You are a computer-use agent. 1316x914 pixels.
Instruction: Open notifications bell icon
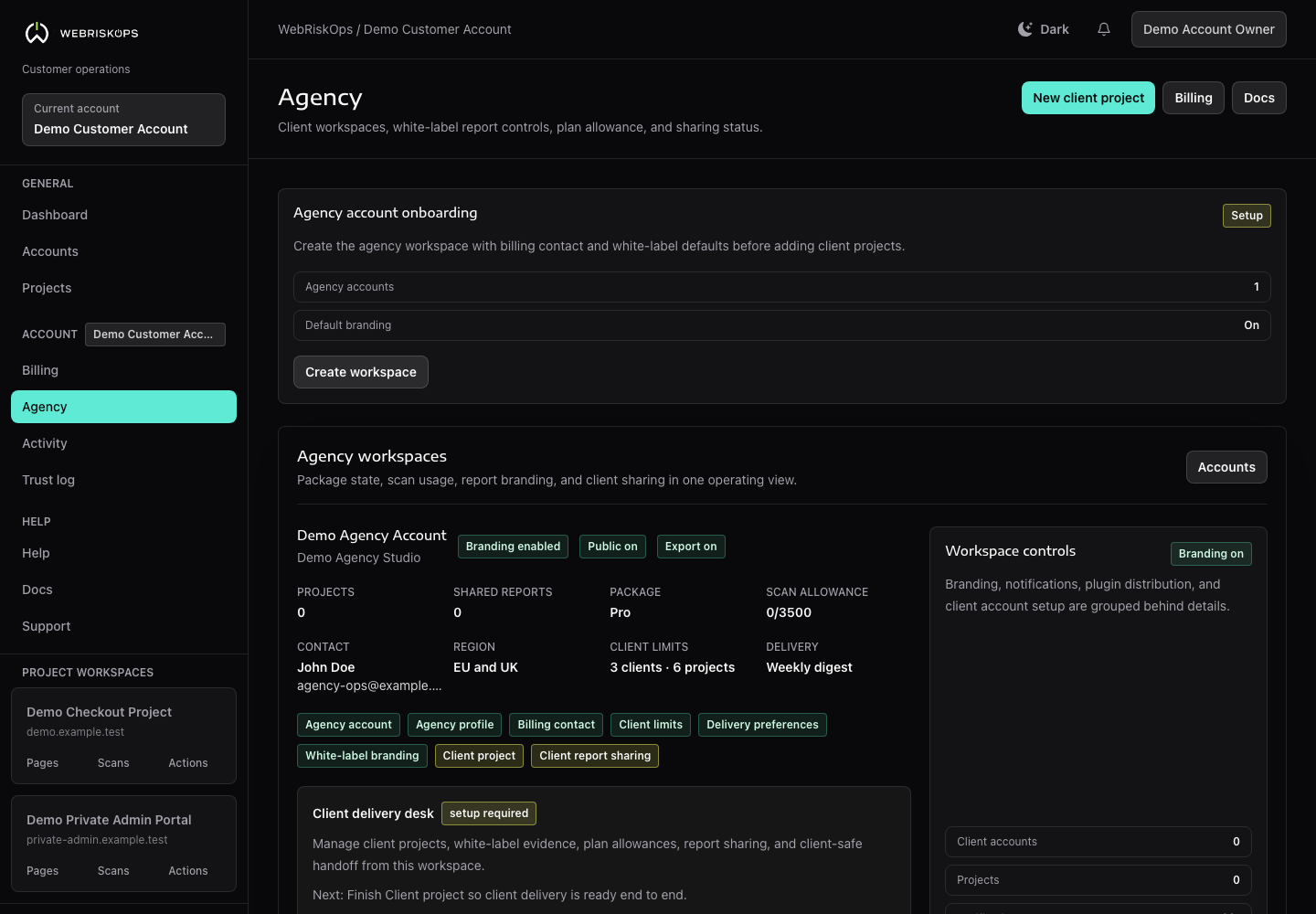coord(1104,29)
